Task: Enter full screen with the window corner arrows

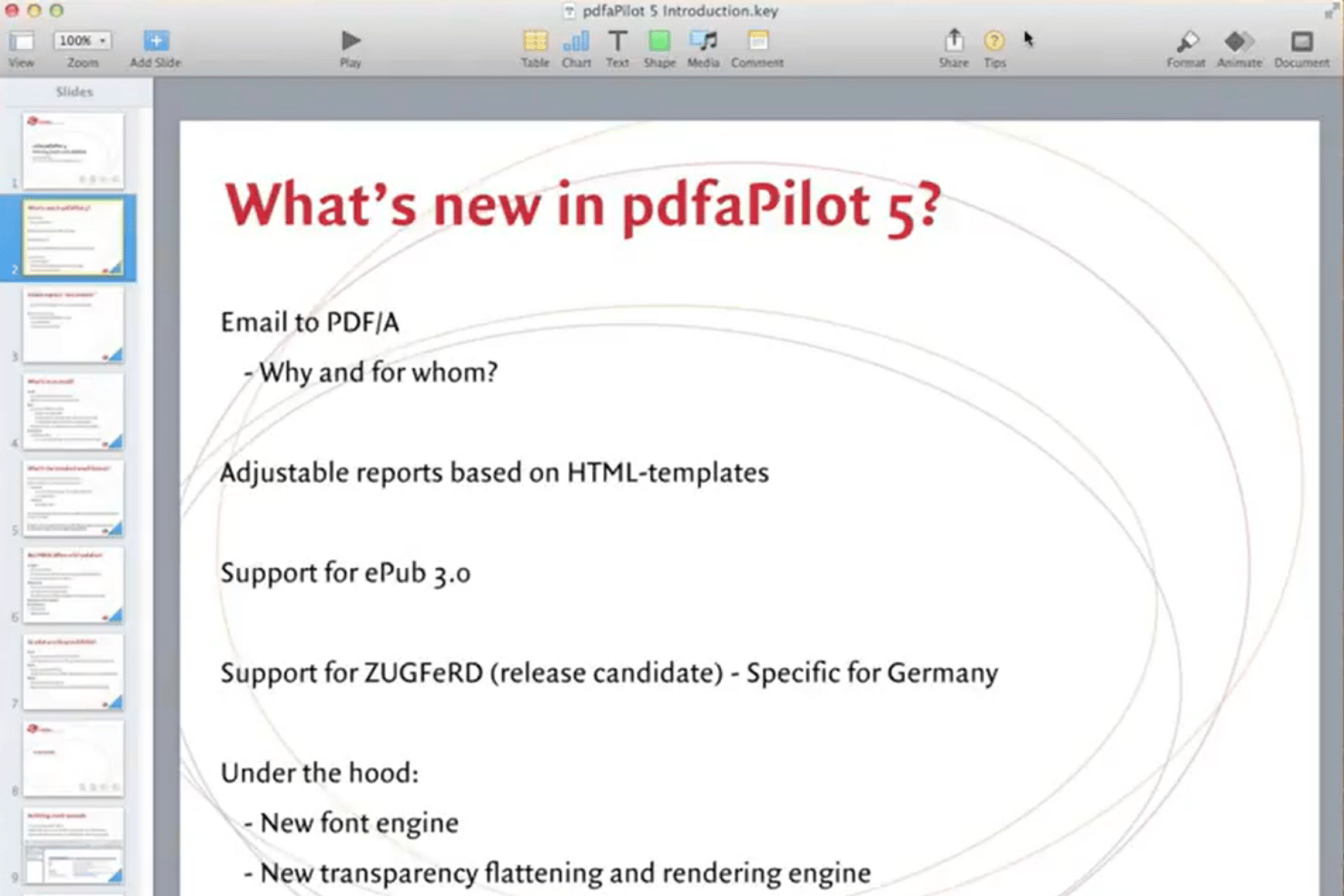Action: pos(1332,11)
